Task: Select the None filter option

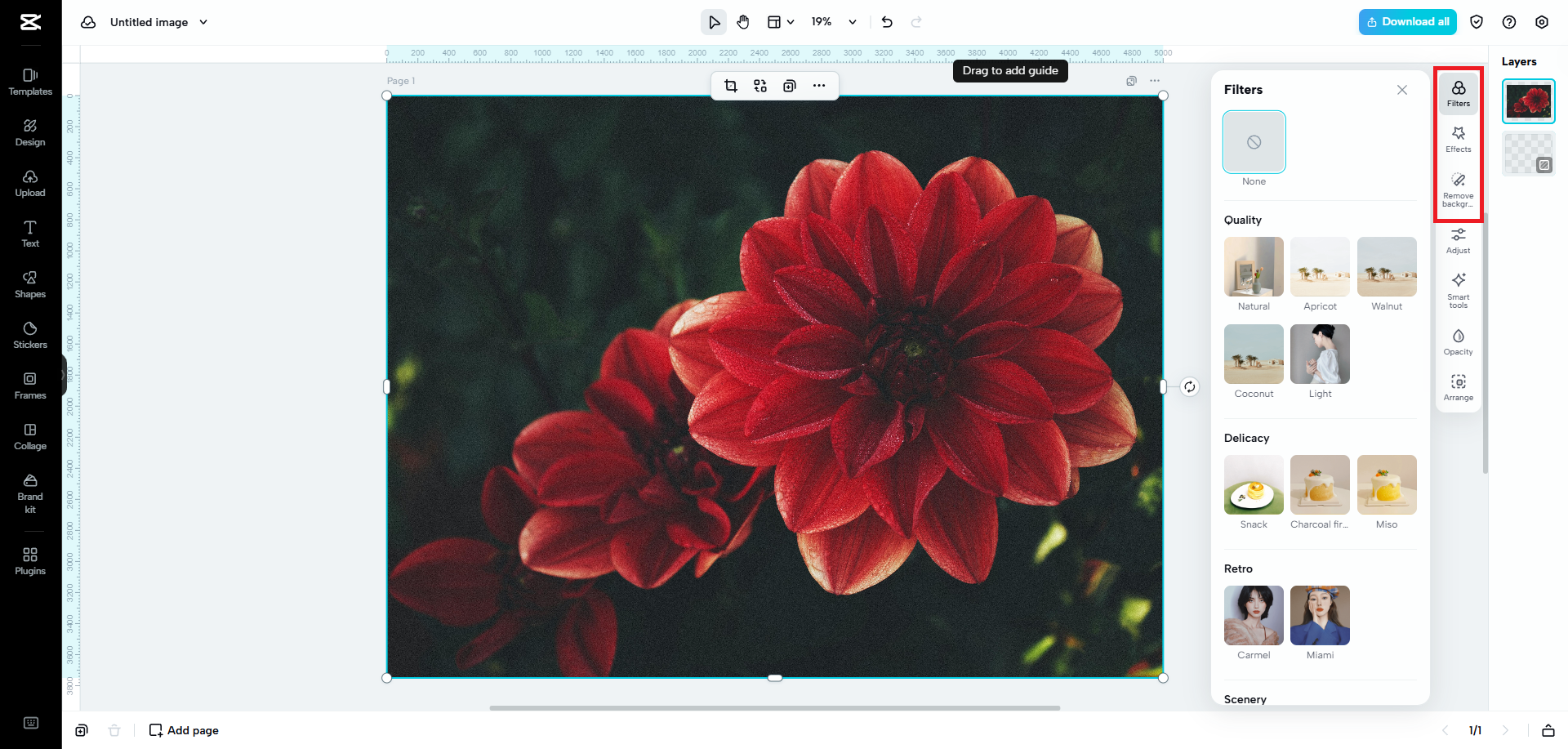Action: point(1254,141)
